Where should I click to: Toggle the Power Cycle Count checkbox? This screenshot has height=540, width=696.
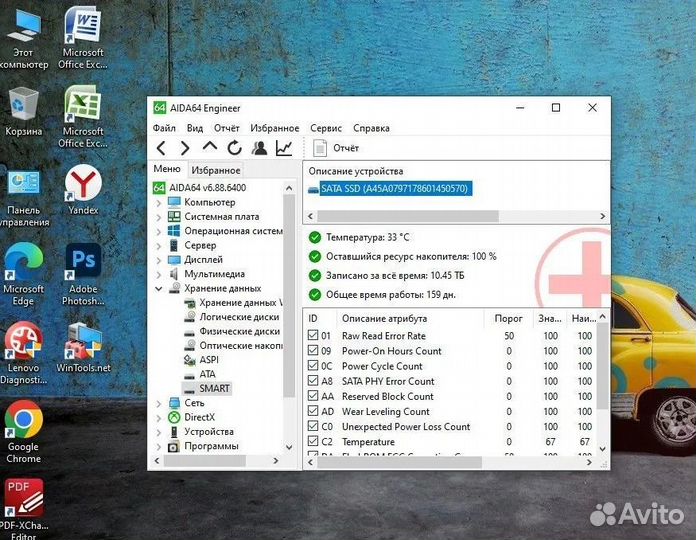pyautogui.click(x=313, y=366)
